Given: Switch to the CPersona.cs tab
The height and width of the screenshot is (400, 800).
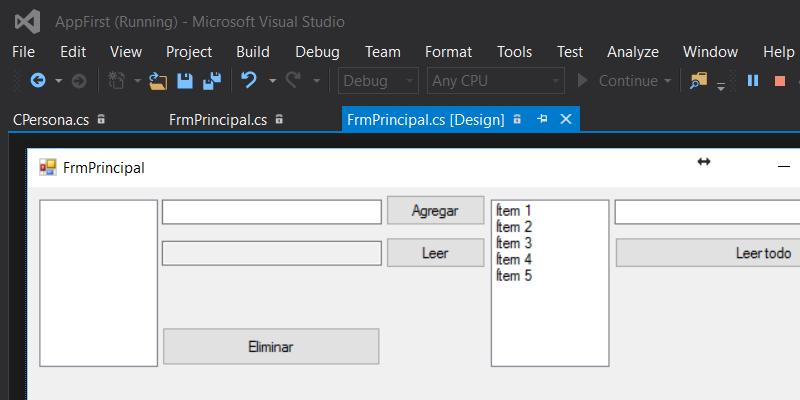Looking at the screenshot, I should pyautogui.click(x=51, y=120).
